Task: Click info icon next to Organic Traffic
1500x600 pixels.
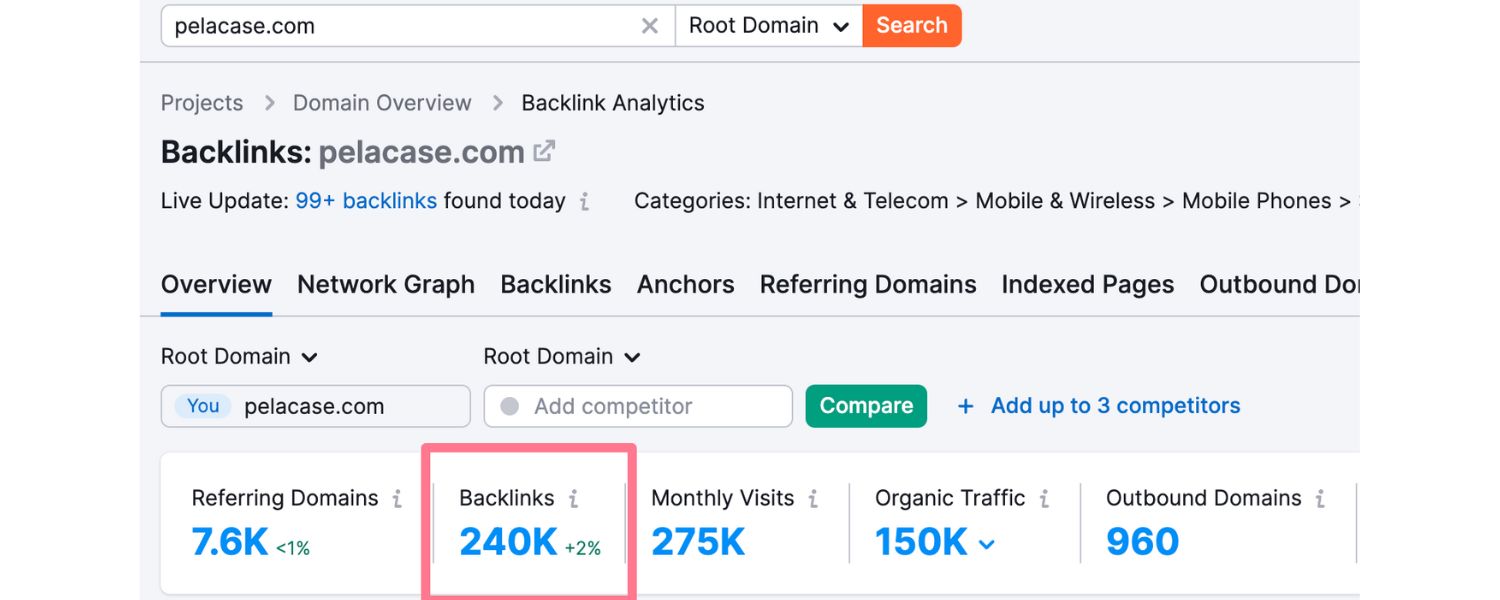Action: (1044, 499)
